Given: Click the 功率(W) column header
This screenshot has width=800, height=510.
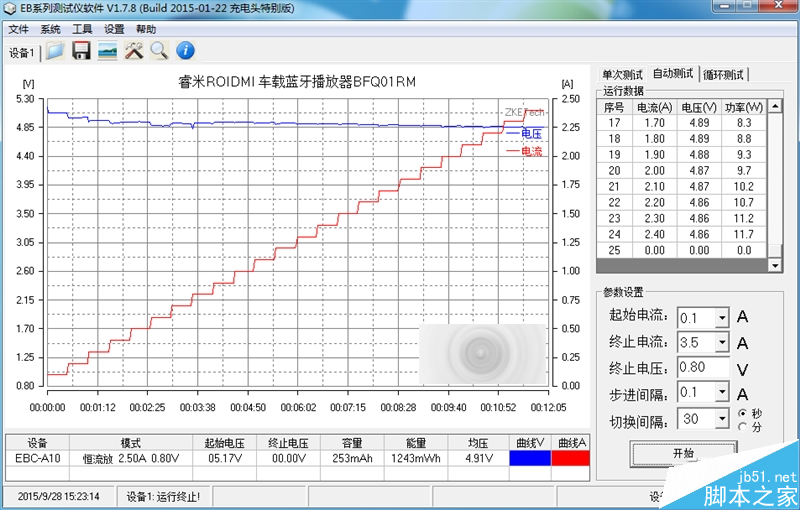Looking at the screenshot, I should click(744, 107).
